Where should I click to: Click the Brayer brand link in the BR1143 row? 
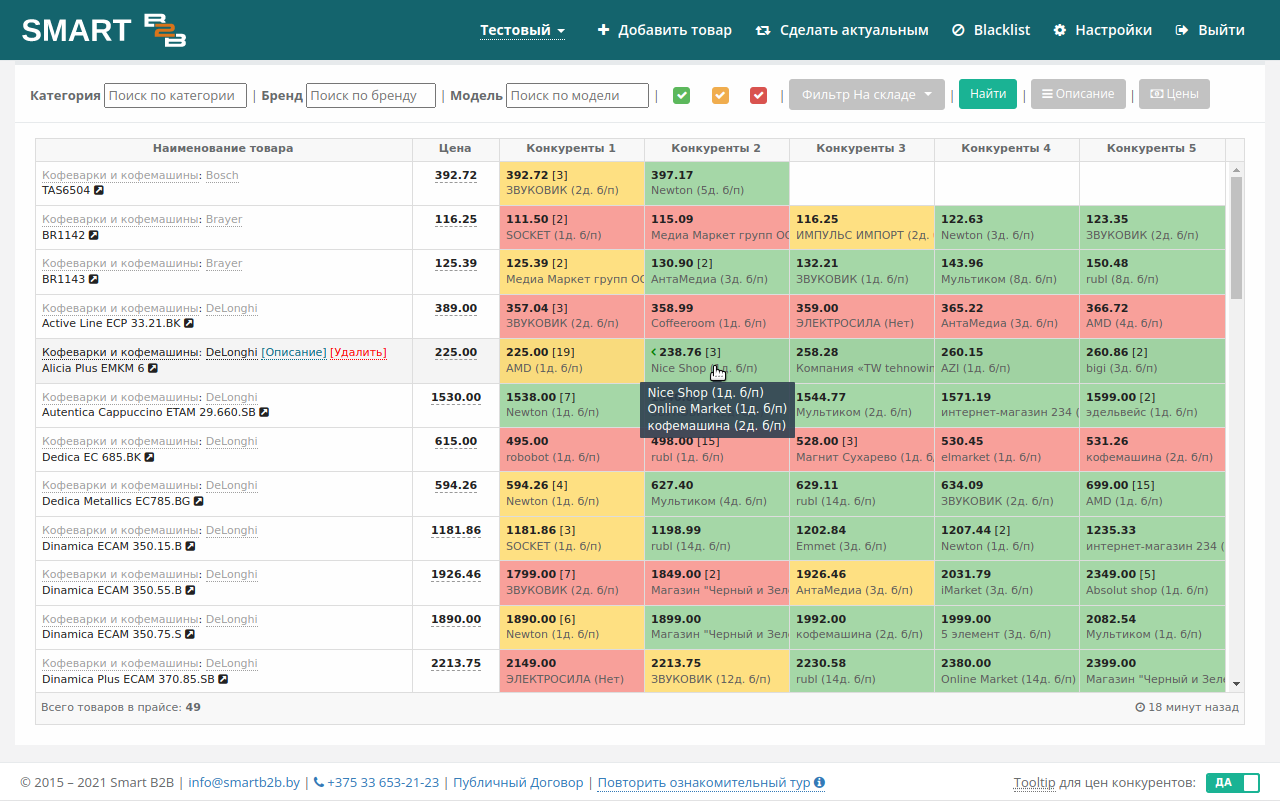click(224, 264)
